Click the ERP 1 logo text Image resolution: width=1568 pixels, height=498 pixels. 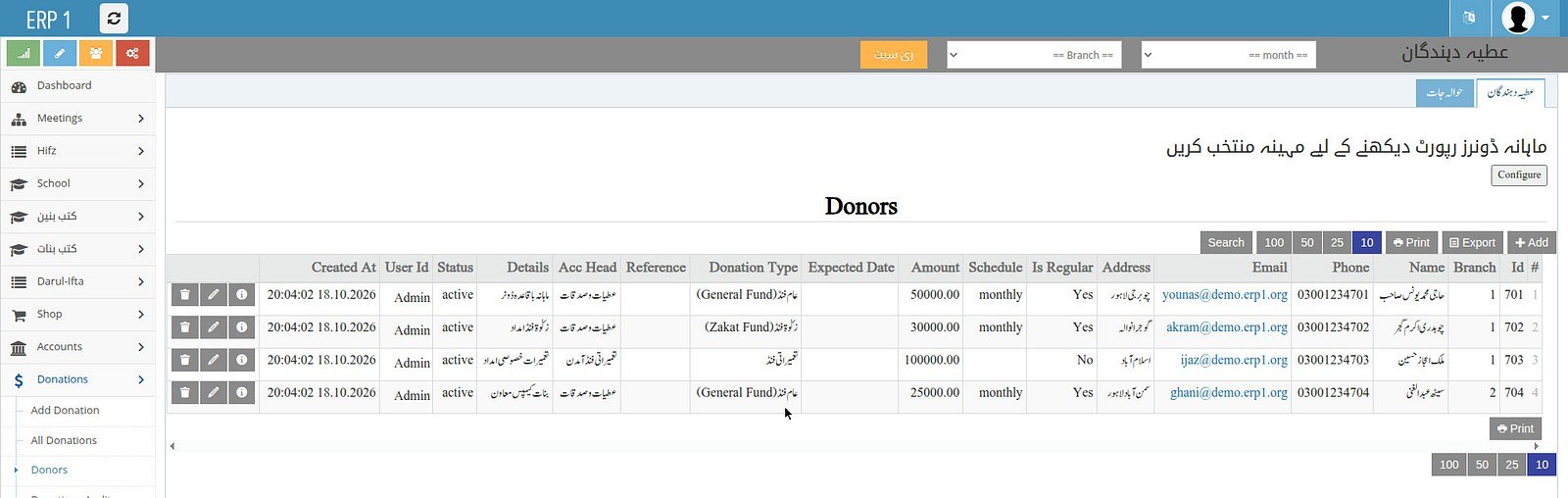48,20
